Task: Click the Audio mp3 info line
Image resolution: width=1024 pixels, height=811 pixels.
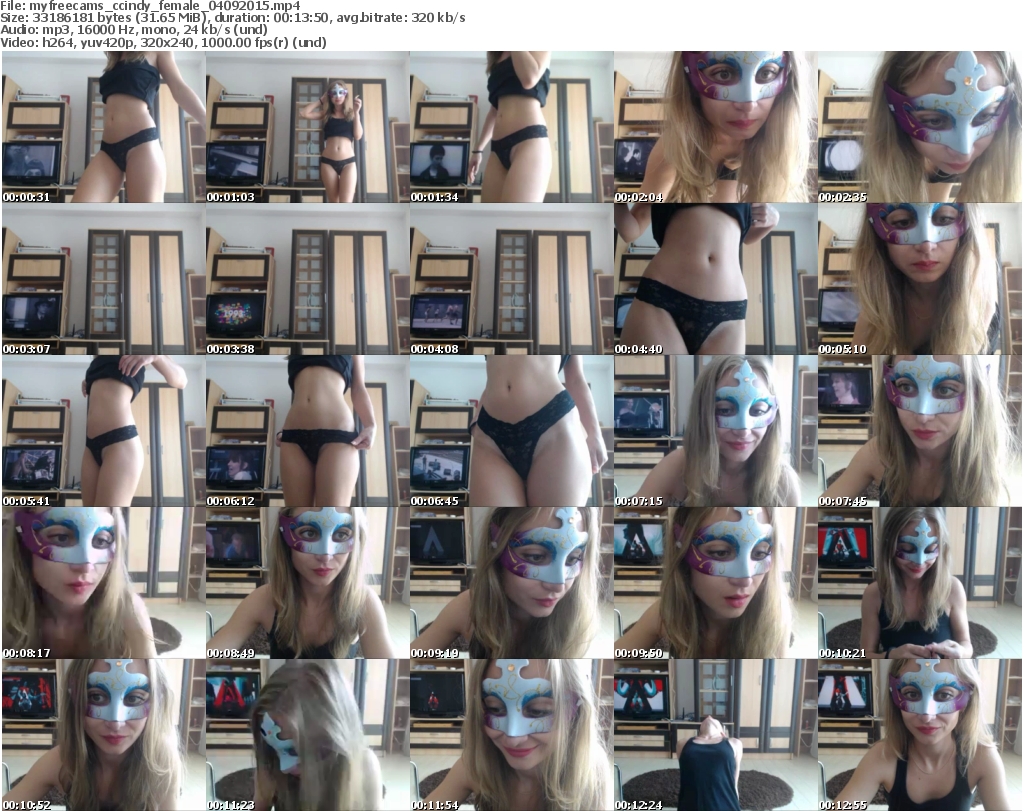Action: (134, 30)
